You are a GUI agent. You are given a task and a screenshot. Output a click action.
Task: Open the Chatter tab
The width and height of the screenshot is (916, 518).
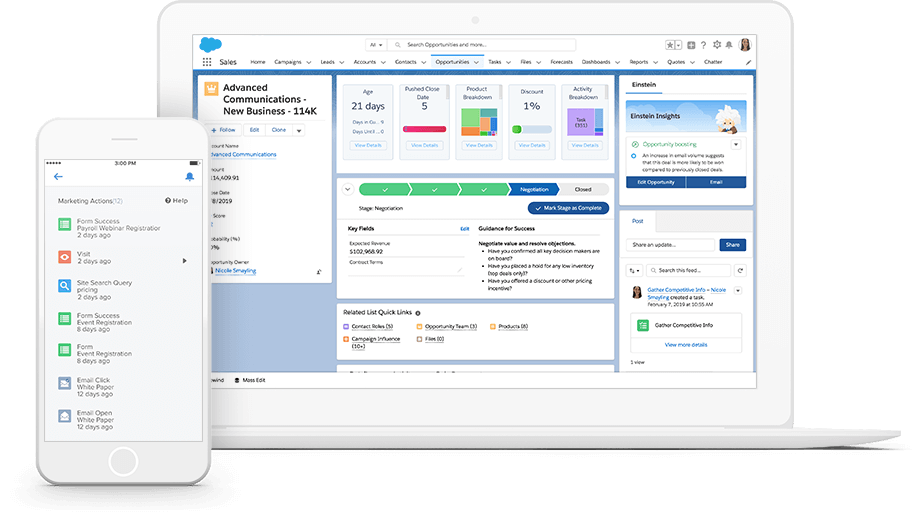tap(713, 62)
